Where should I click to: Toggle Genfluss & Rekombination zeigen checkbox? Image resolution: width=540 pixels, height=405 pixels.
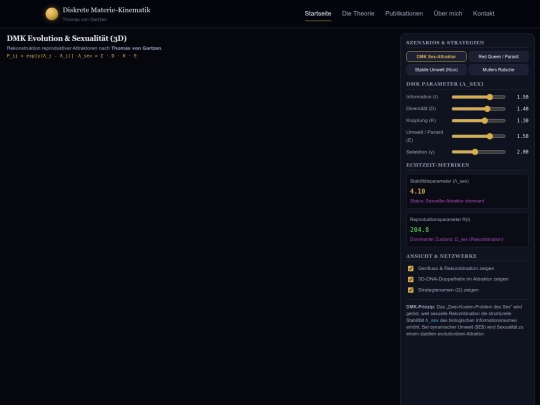[411, 268]
